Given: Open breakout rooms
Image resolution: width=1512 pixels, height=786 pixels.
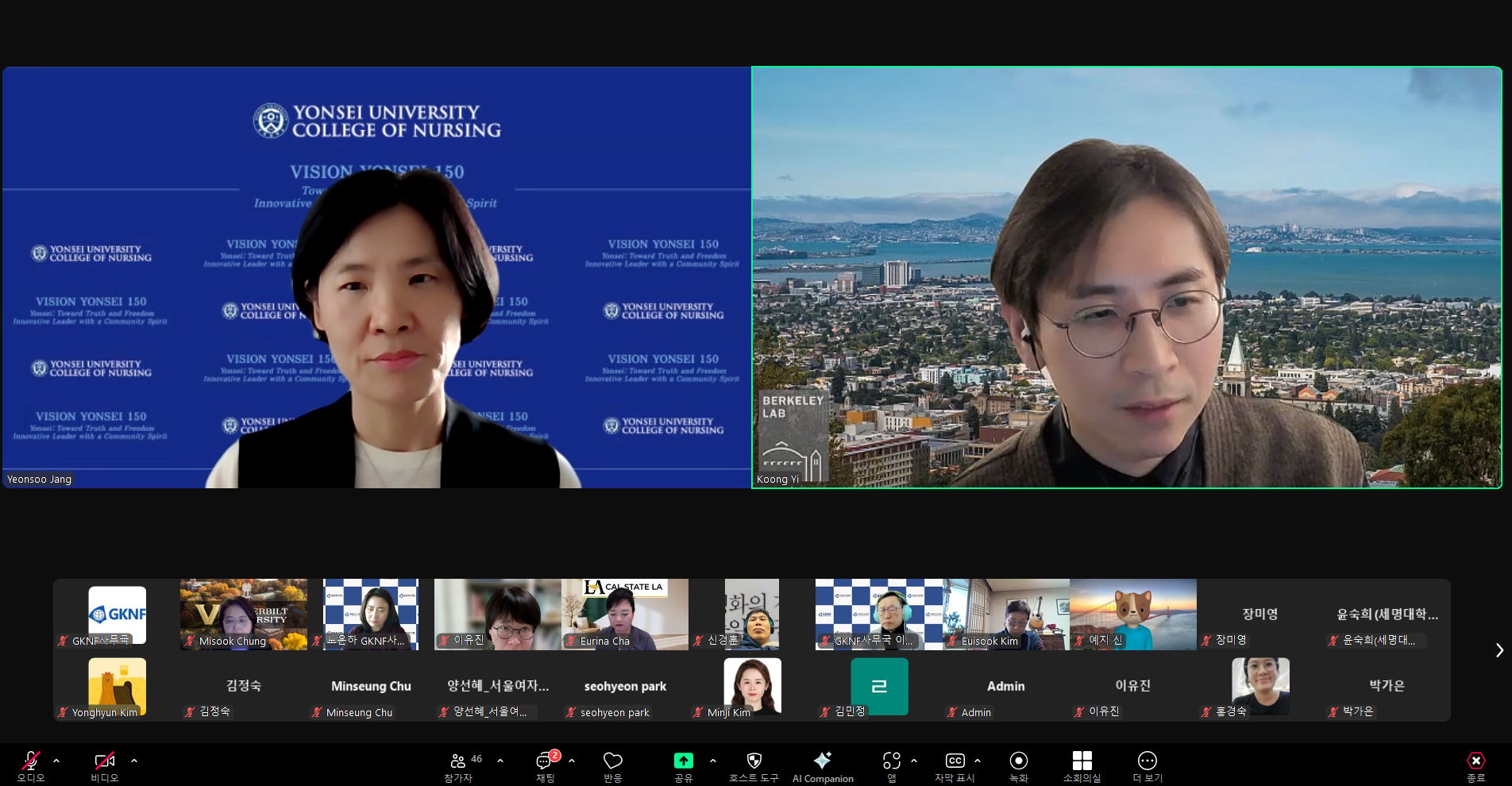Looking at the screenshot, I should click(x=1082, y=765).
